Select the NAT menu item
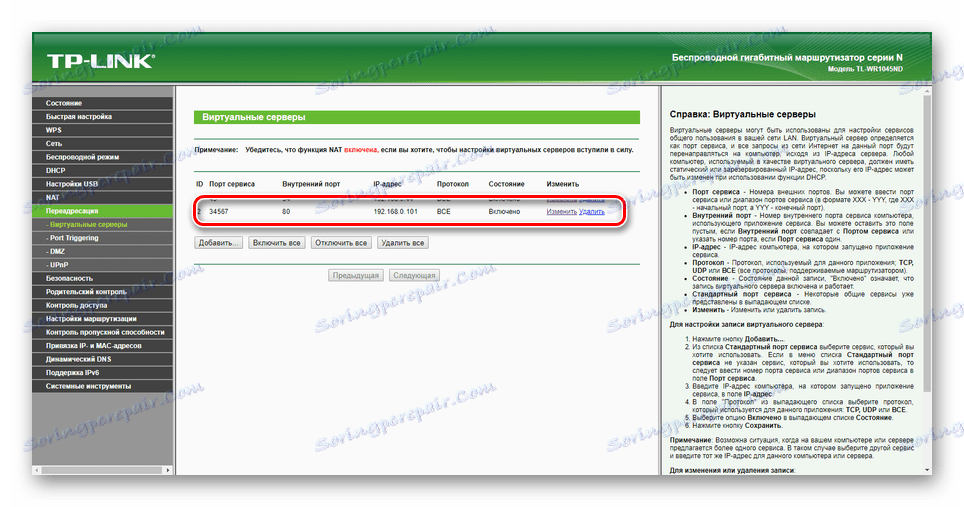The height and width of the screenshot is (507, 964). [103, 198]
